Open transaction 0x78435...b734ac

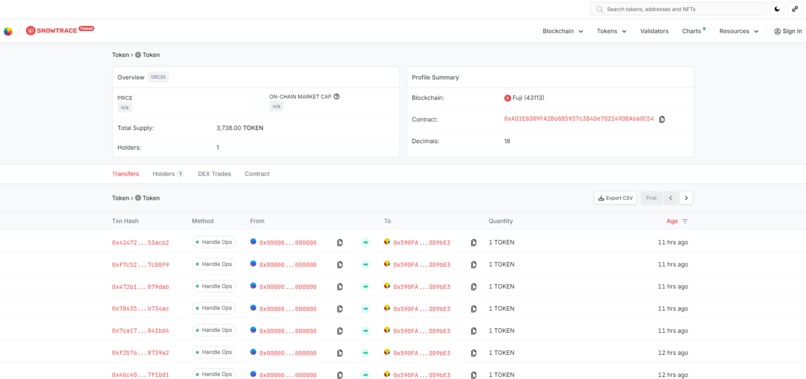point(140,309)
